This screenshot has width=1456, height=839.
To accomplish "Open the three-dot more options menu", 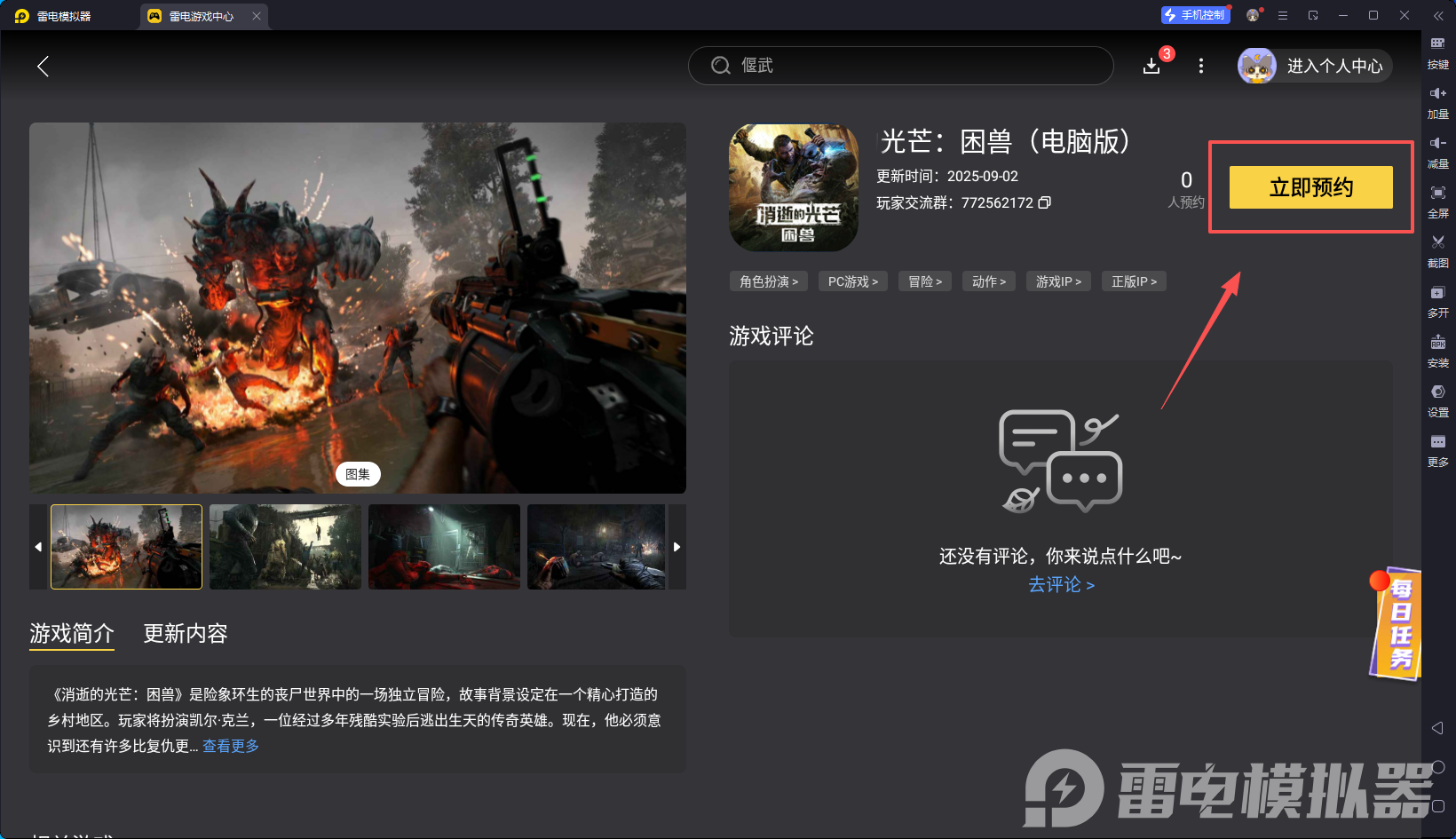I will (x=1201, y=66).
